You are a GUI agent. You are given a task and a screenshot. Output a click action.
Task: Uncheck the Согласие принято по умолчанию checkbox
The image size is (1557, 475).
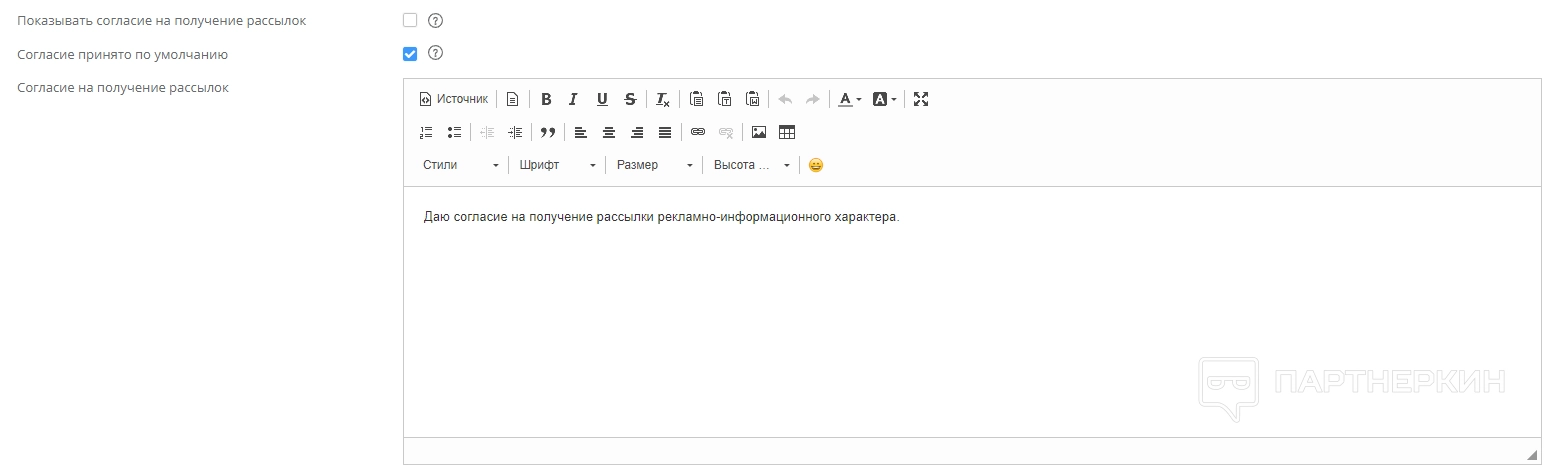[410, 54]
